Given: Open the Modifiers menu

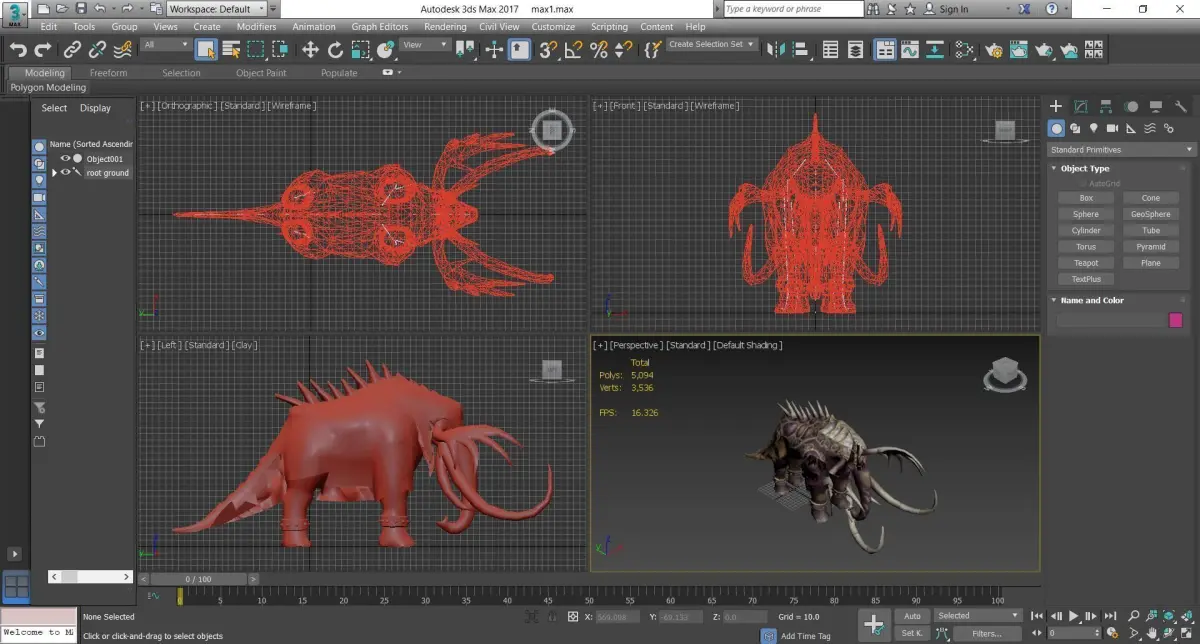Looking at the screenshot, I should [256, 27].
